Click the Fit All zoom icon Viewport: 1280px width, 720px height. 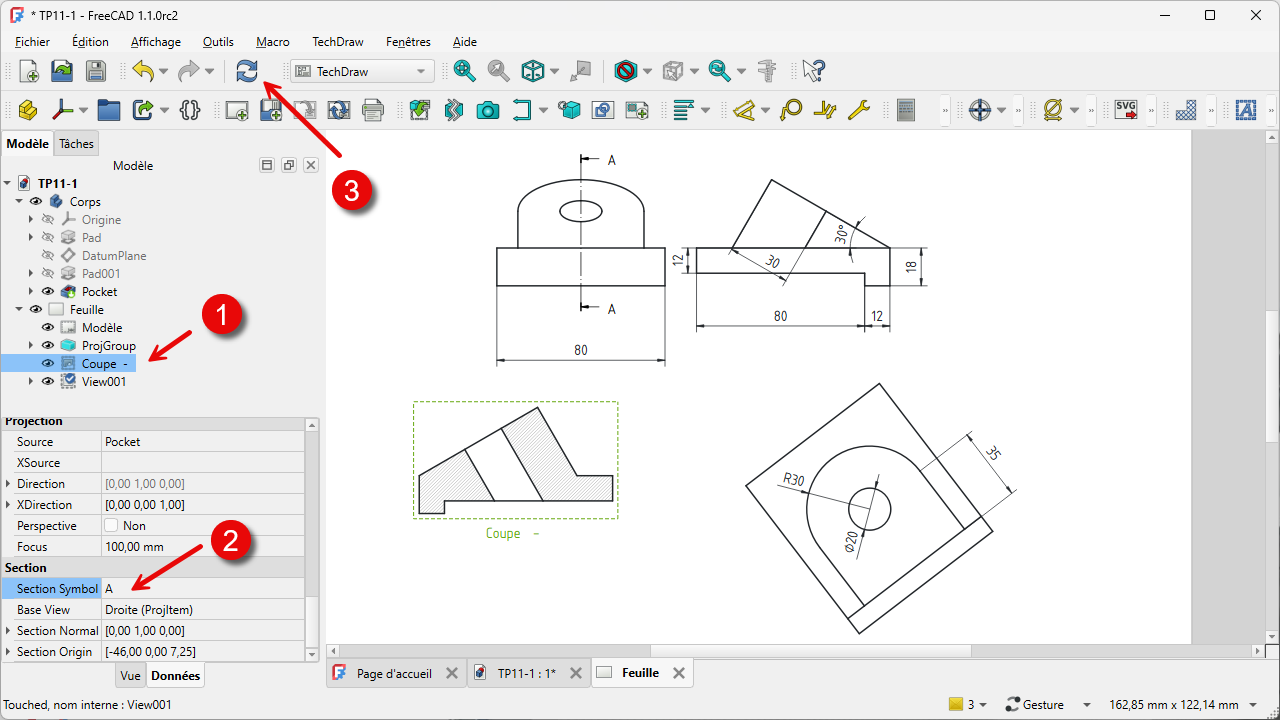[464, 71]
